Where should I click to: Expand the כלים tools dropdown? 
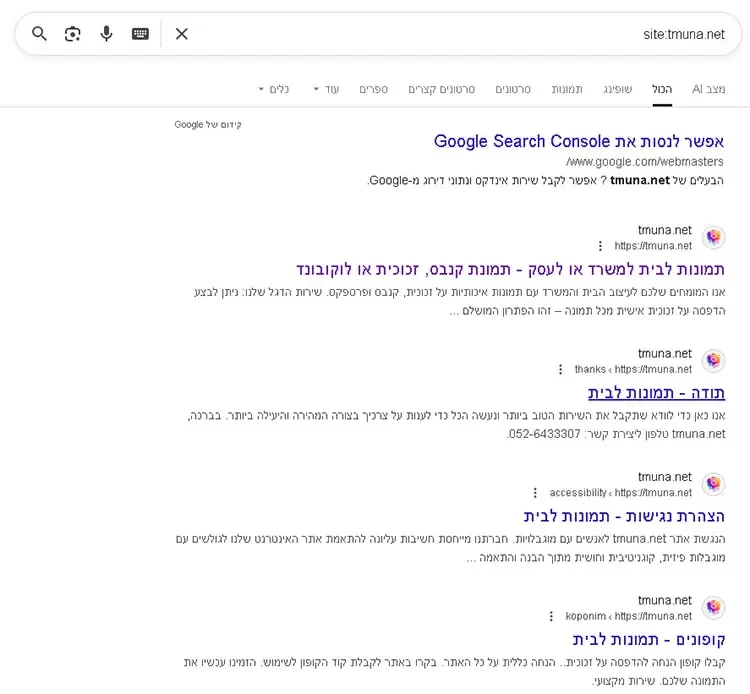274,89
